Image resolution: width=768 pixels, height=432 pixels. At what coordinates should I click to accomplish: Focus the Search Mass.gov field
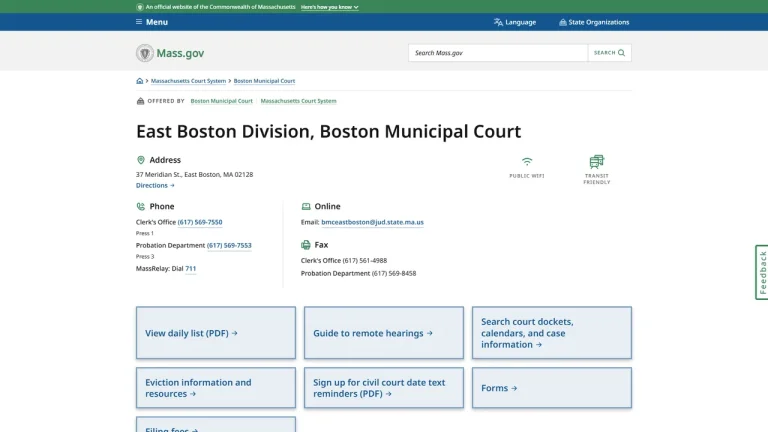tap(498, 53)
